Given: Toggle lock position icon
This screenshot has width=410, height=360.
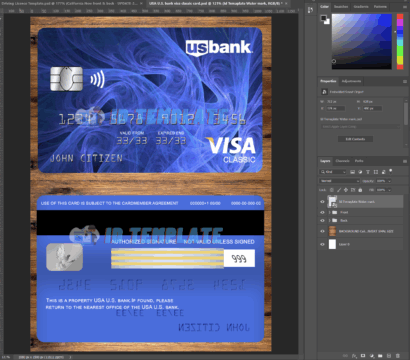Looking at the screenshot, I should point(346,190).
